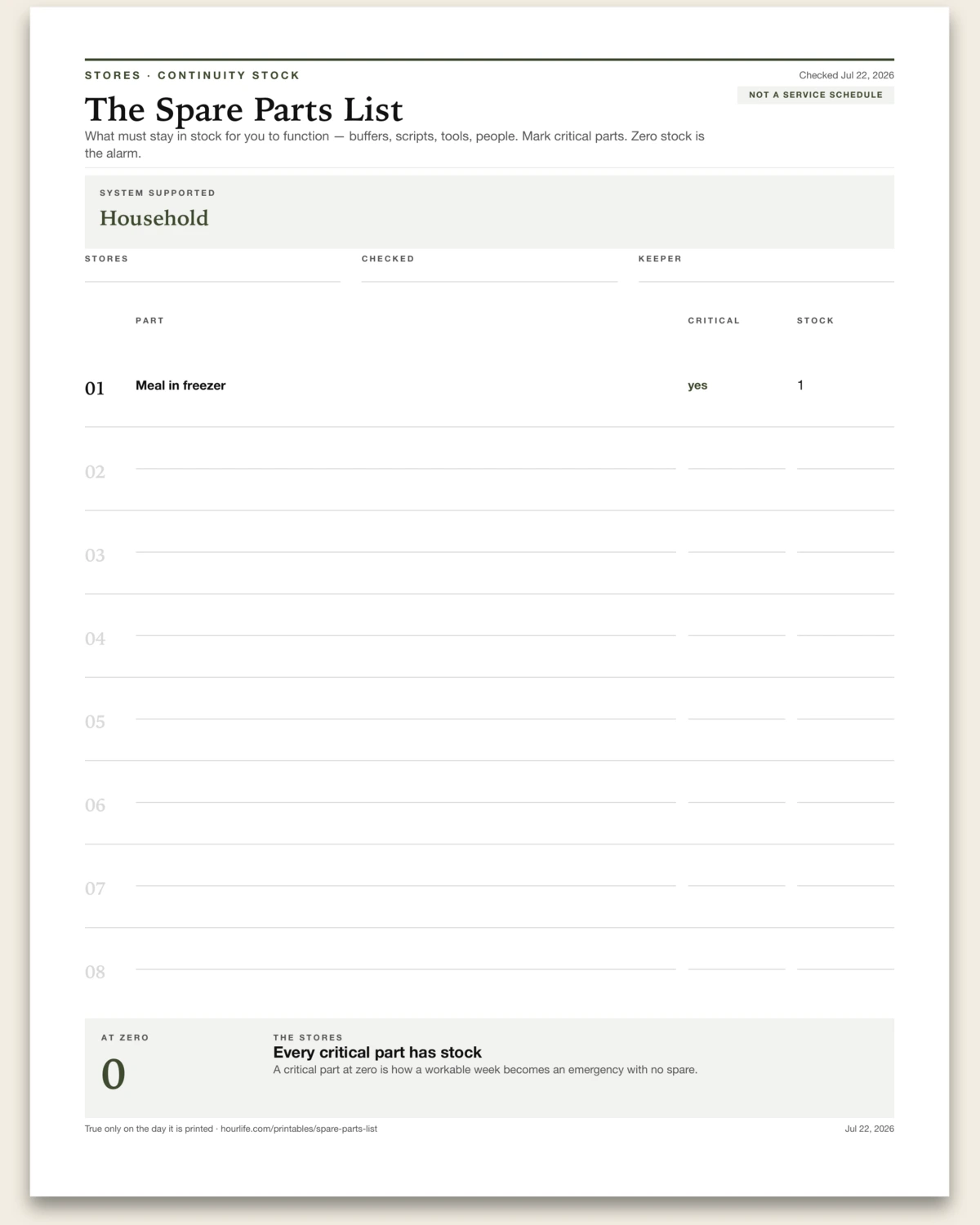Image resolution: width=980 pixels, height=1225 pixels.
Task: Click the critical field in row 03
Action: click(x=737, y=544)
